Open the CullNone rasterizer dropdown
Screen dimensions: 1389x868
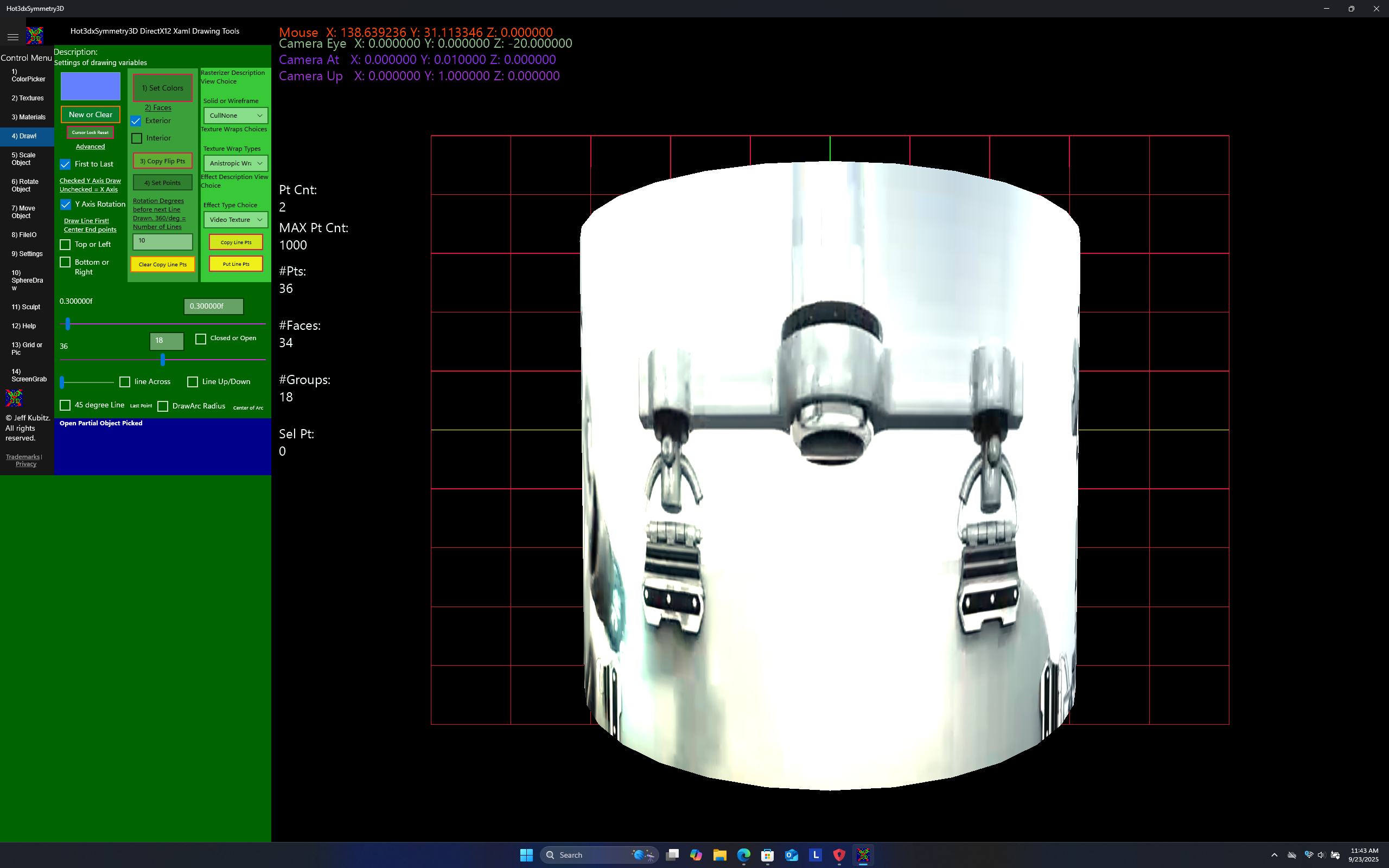[x=235, y=115]
